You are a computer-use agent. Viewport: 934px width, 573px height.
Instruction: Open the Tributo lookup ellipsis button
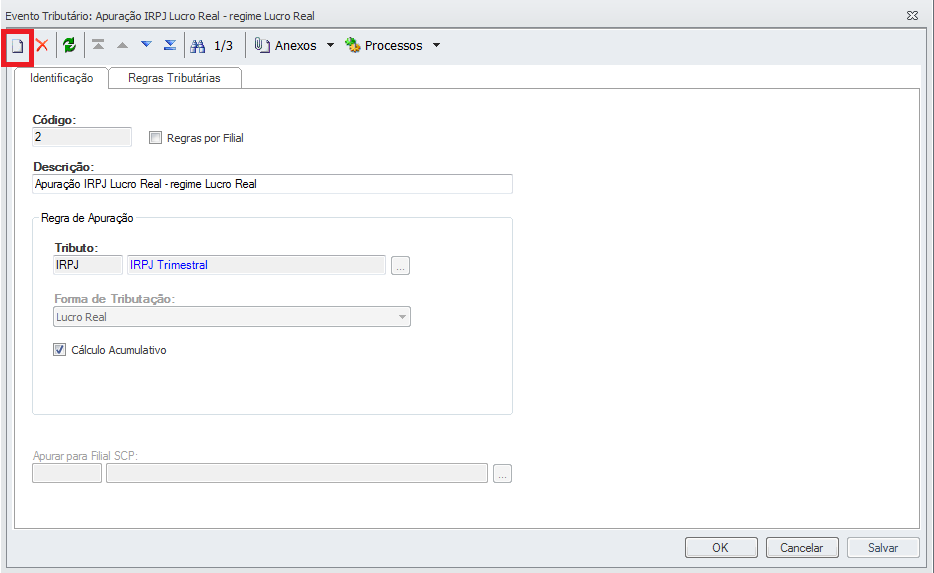tap(401, 266)
